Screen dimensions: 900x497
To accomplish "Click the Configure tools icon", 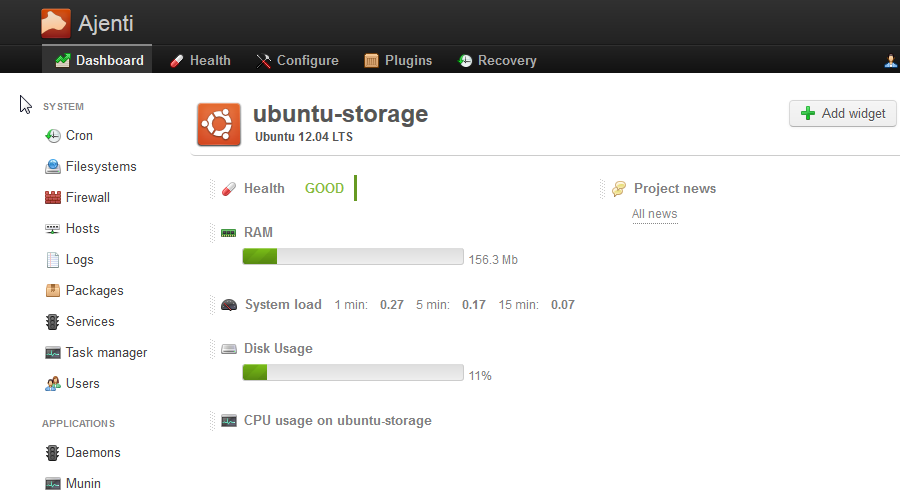I will tap(263, 61).
